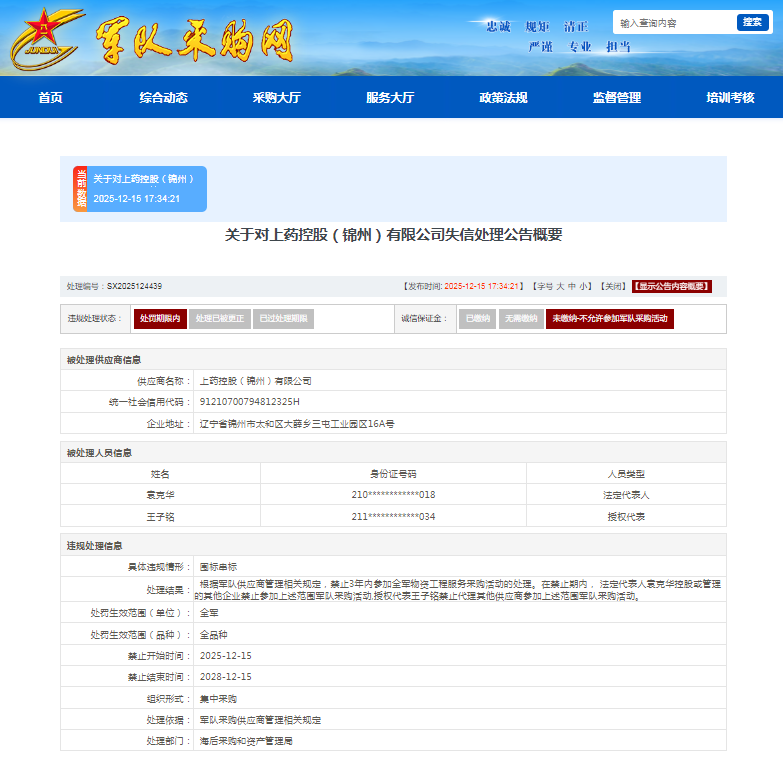The width and height of the screenshot is (783, 758).
Task: Select 政策法规 in the navigation
Action: coord(503,97)
